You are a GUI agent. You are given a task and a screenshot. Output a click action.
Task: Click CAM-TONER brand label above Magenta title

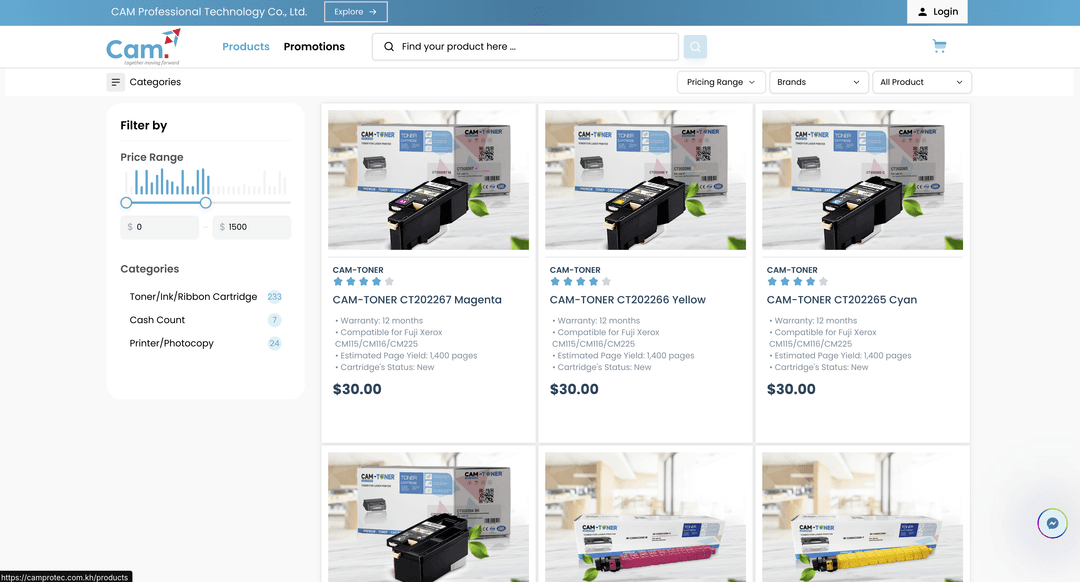(358, 270)
